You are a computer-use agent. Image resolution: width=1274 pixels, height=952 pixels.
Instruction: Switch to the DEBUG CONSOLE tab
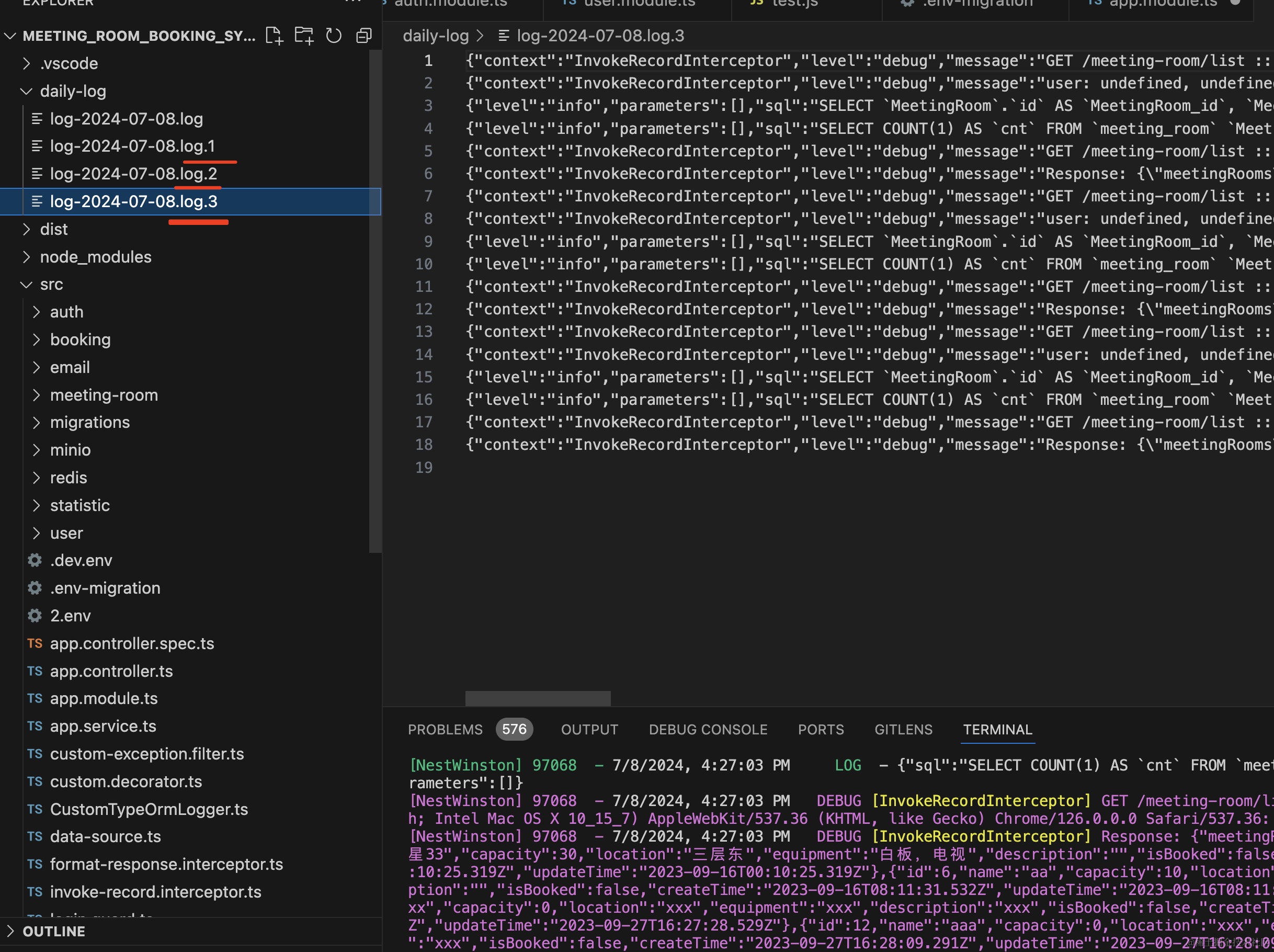click(708, 730)
